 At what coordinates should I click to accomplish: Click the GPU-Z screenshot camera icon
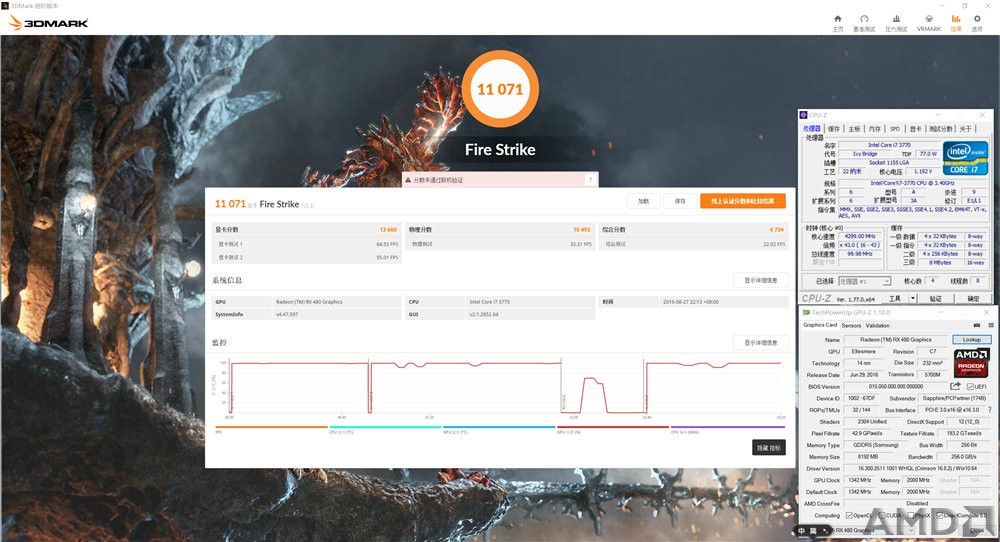click(x=976, y=325)
